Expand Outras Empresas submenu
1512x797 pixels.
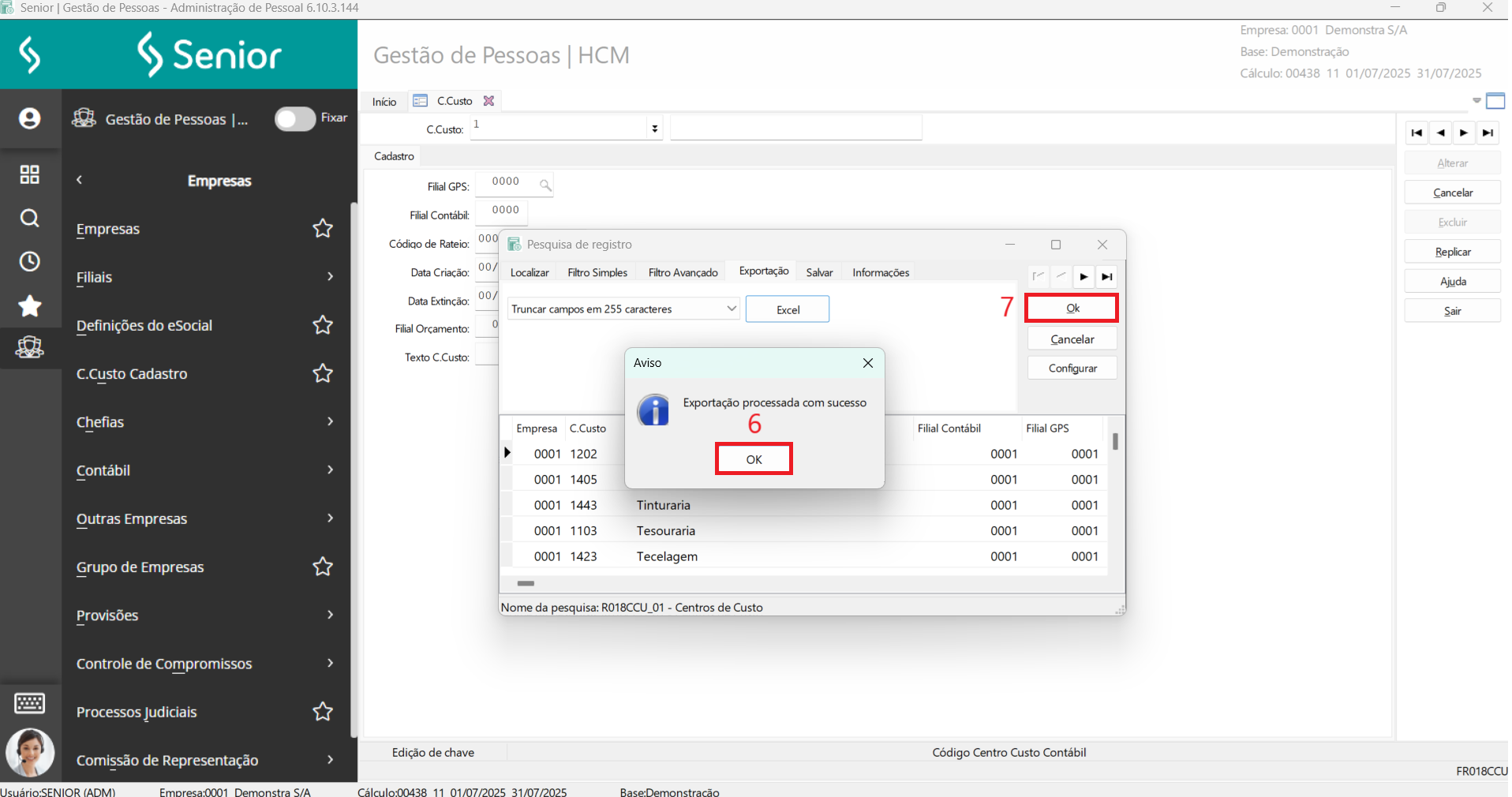point(330,518)
